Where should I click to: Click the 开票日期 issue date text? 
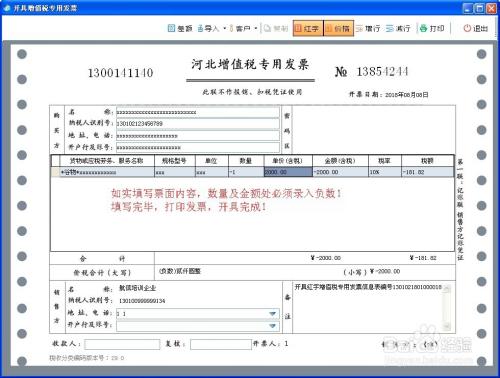click(x=388, y=95)
